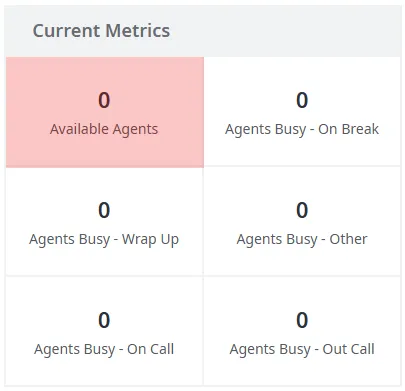This screenshot has width=405, height=391.
Task: Open the Agents Busy - Other label
Action: click(x=302, y=239)
